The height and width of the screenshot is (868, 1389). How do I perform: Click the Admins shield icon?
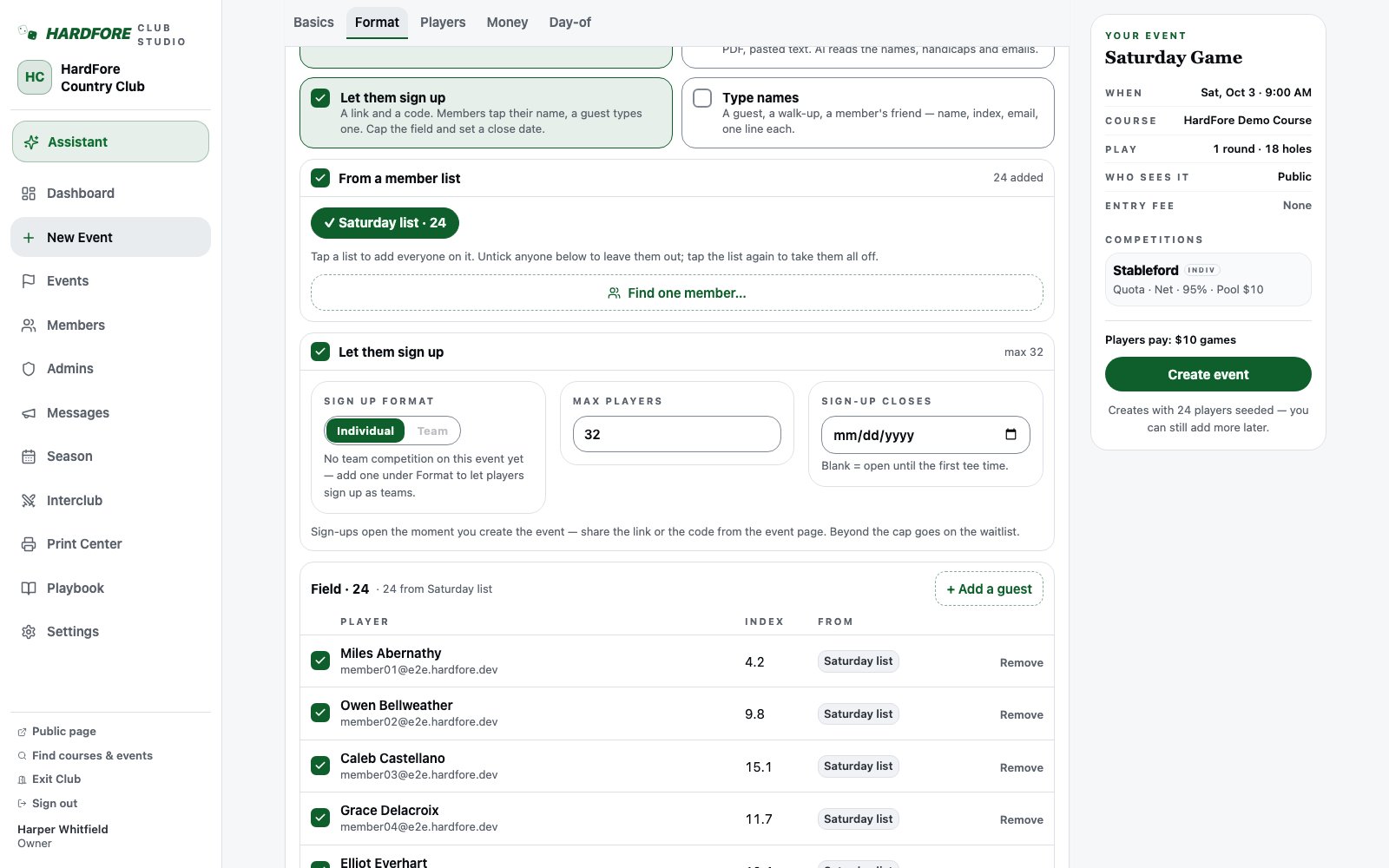tap(29, 369)
